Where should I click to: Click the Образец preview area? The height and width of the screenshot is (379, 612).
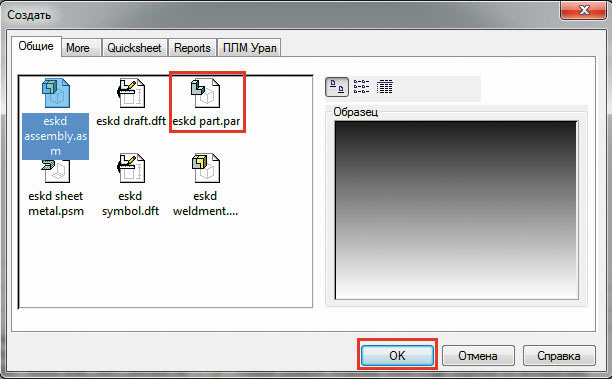tap(456, 210)
